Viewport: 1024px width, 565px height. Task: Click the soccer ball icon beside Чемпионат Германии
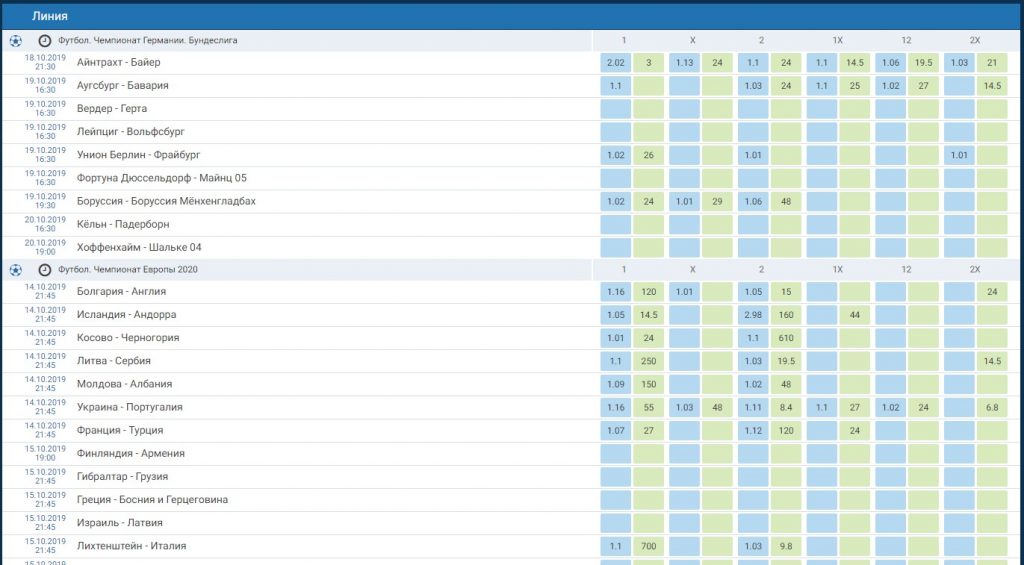(16, 40)
